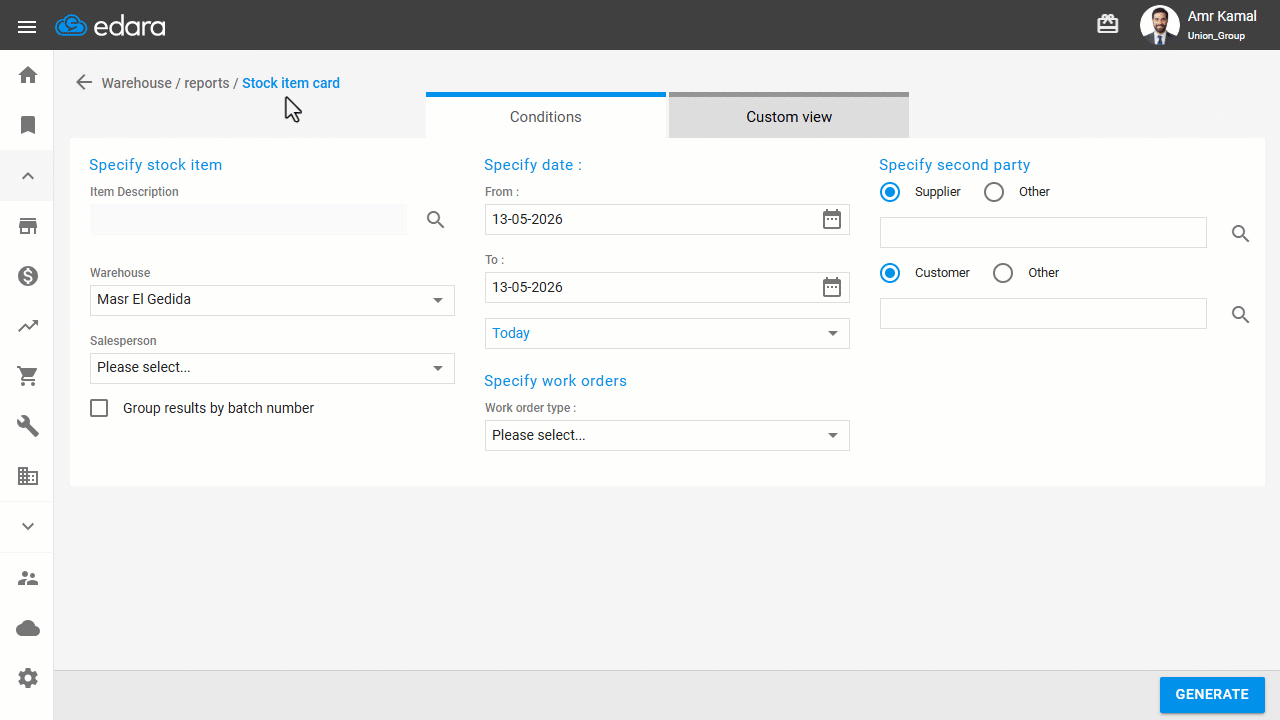Click the Item Description input field
This screenshot has height=720, width=1280.
click(x=249, y=220)
